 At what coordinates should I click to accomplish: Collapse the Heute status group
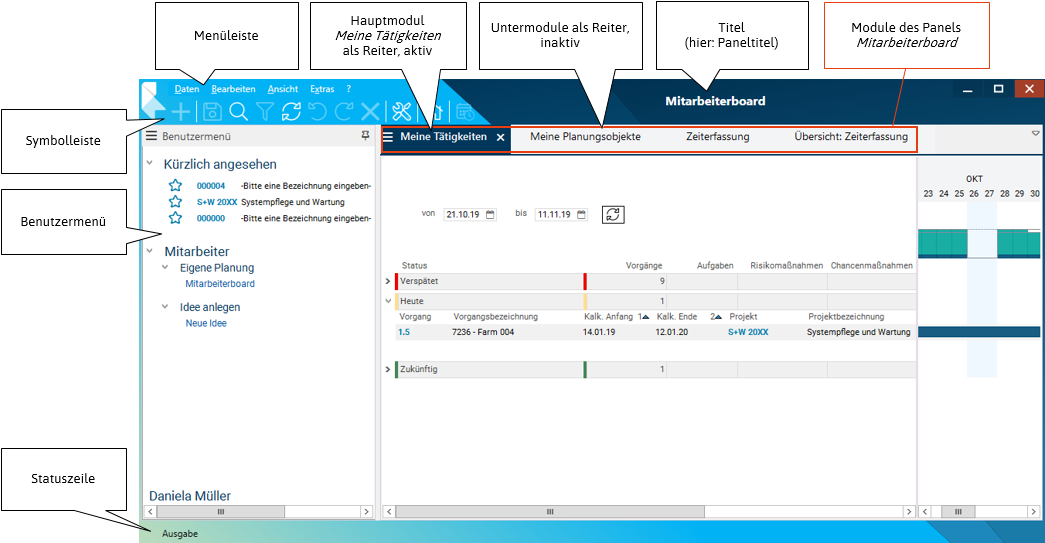(x=388, y=300)
